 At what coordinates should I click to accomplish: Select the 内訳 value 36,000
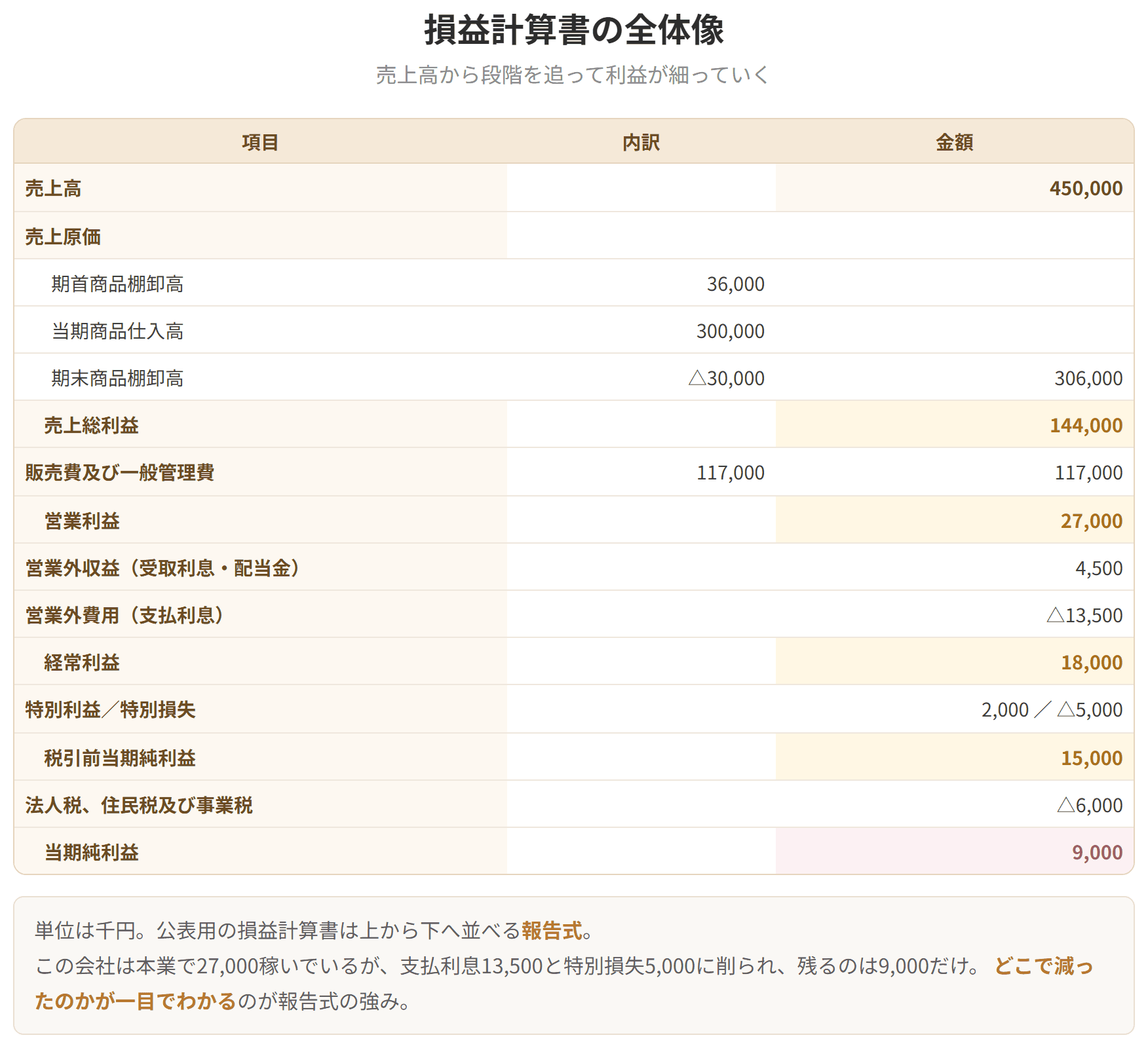coord(735,284)
